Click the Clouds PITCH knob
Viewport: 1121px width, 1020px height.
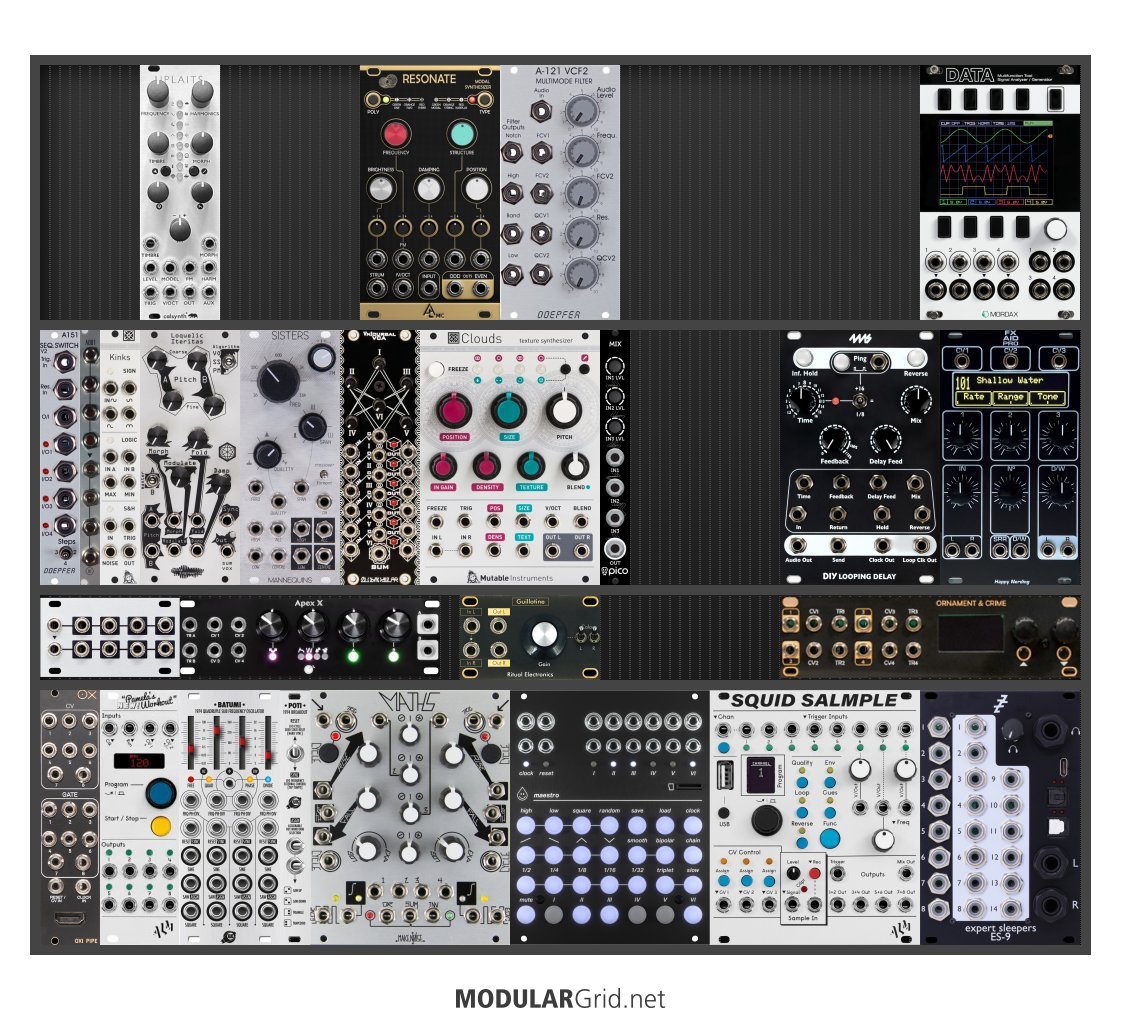(563, 410)
